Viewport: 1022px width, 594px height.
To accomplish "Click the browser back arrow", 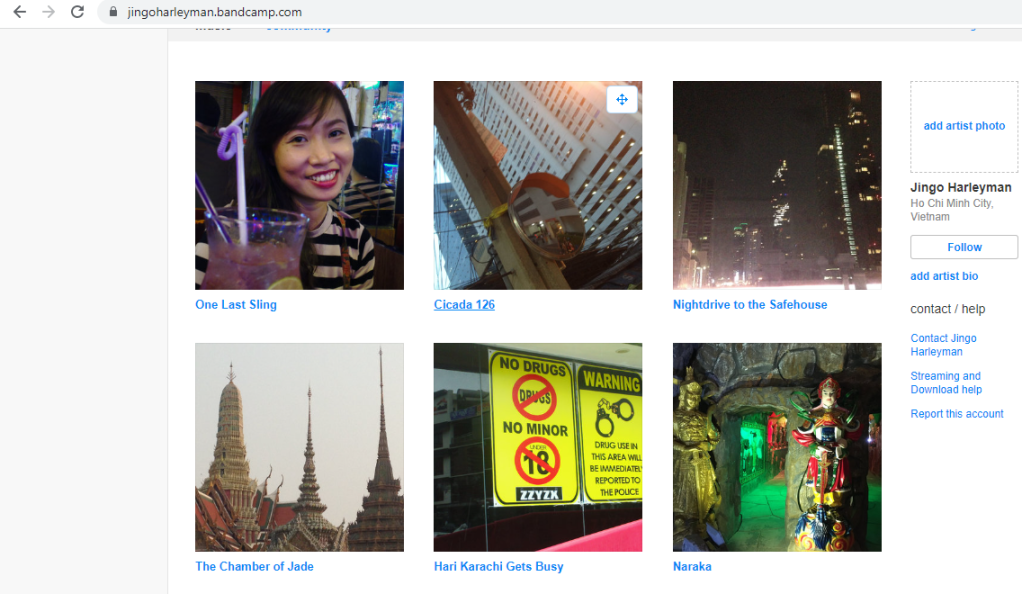I will coord(19,12).
